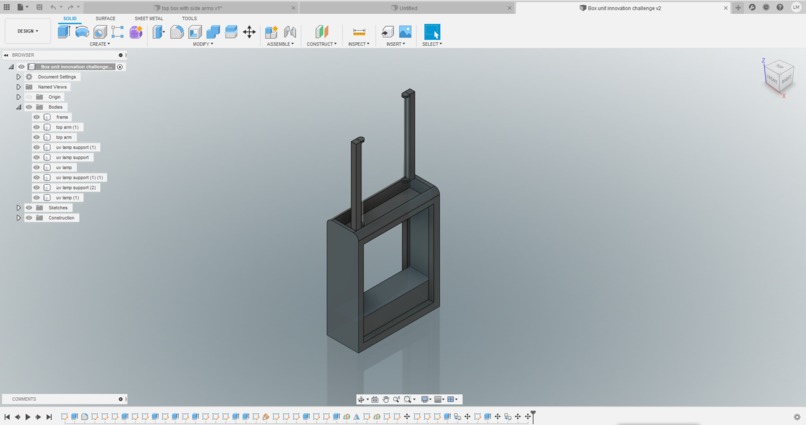Select the Extrude tool in Create
Screen dimensions: 806x425
click(x=64, y=32)
